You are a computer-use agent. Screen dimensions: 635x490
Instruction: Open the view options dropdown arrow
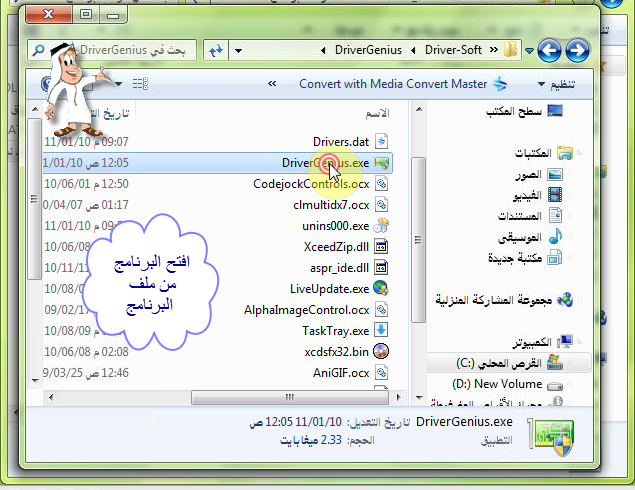point(118,84)
